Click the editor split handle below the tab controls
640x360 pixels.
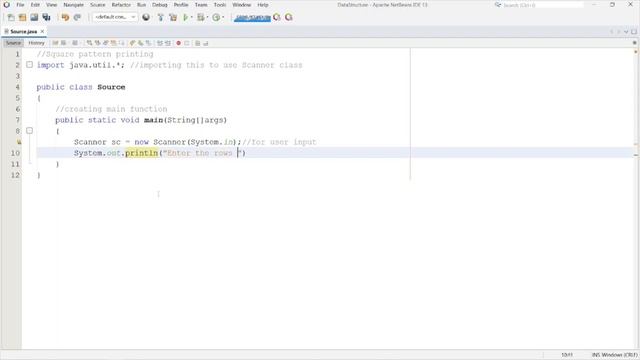[x=634, y=42]
